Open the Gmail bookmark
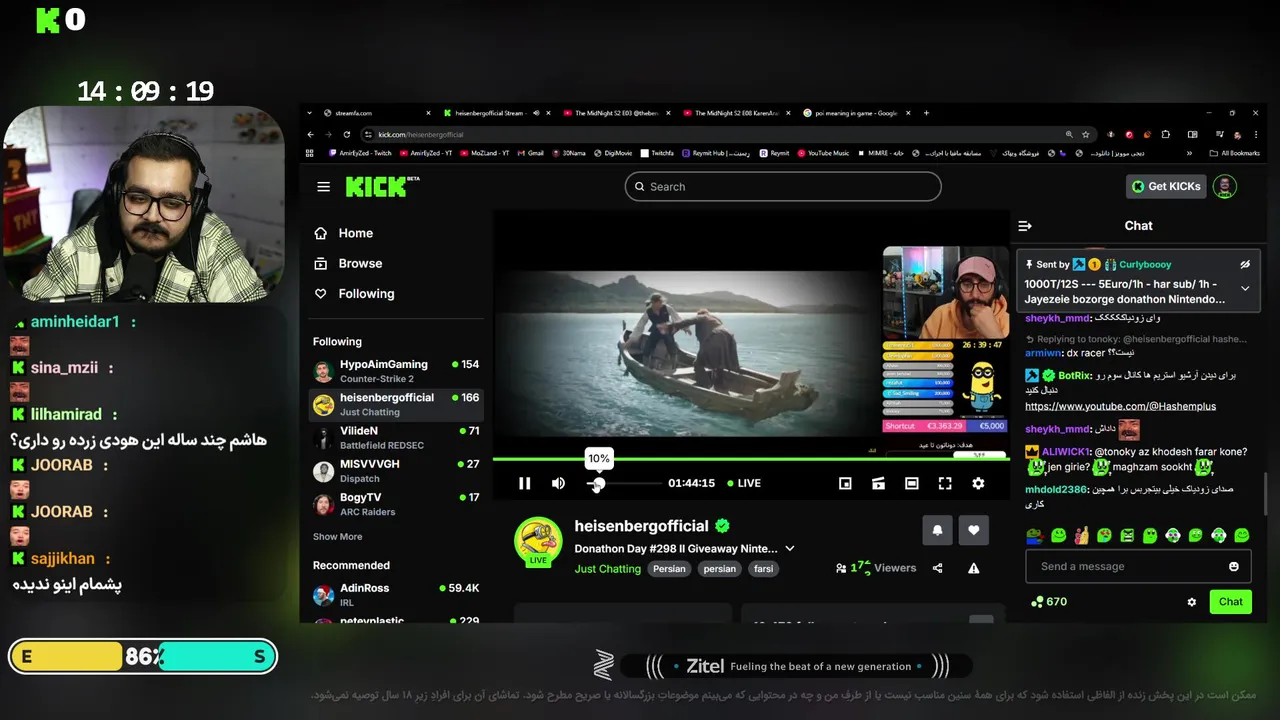The height and width of the screenshot is (720, 1280). click(530, 153)
